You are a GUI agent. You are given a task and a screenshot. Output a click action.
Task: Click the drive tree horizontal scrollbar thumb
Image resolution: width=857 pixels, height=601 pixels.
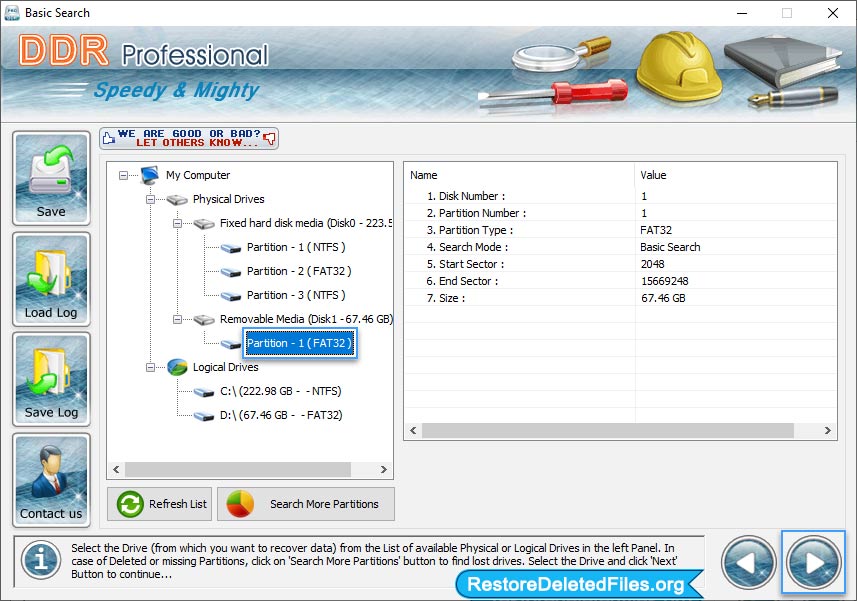238,469
